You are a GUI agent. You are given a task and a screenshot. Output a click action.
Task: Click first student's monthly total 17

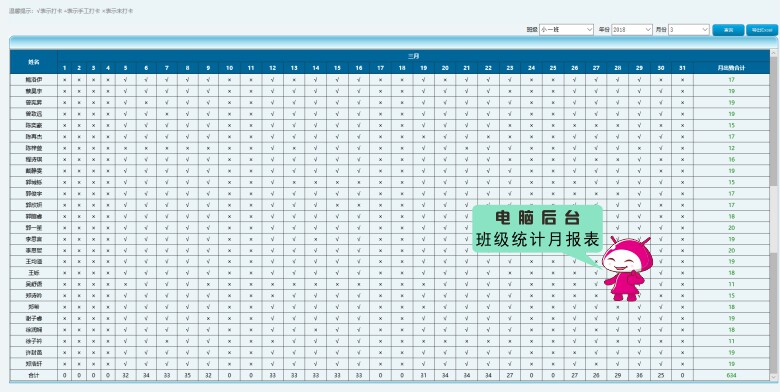731,80
